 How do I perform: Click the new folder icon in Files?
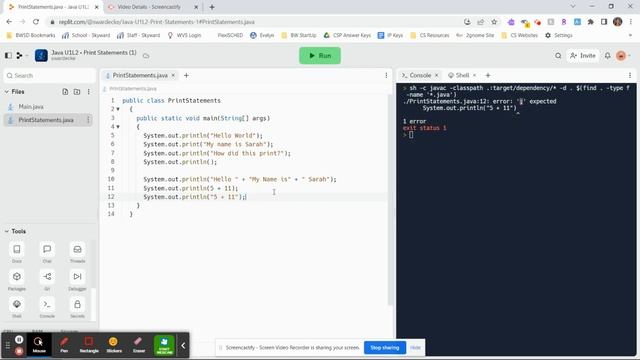pos(77,92)
